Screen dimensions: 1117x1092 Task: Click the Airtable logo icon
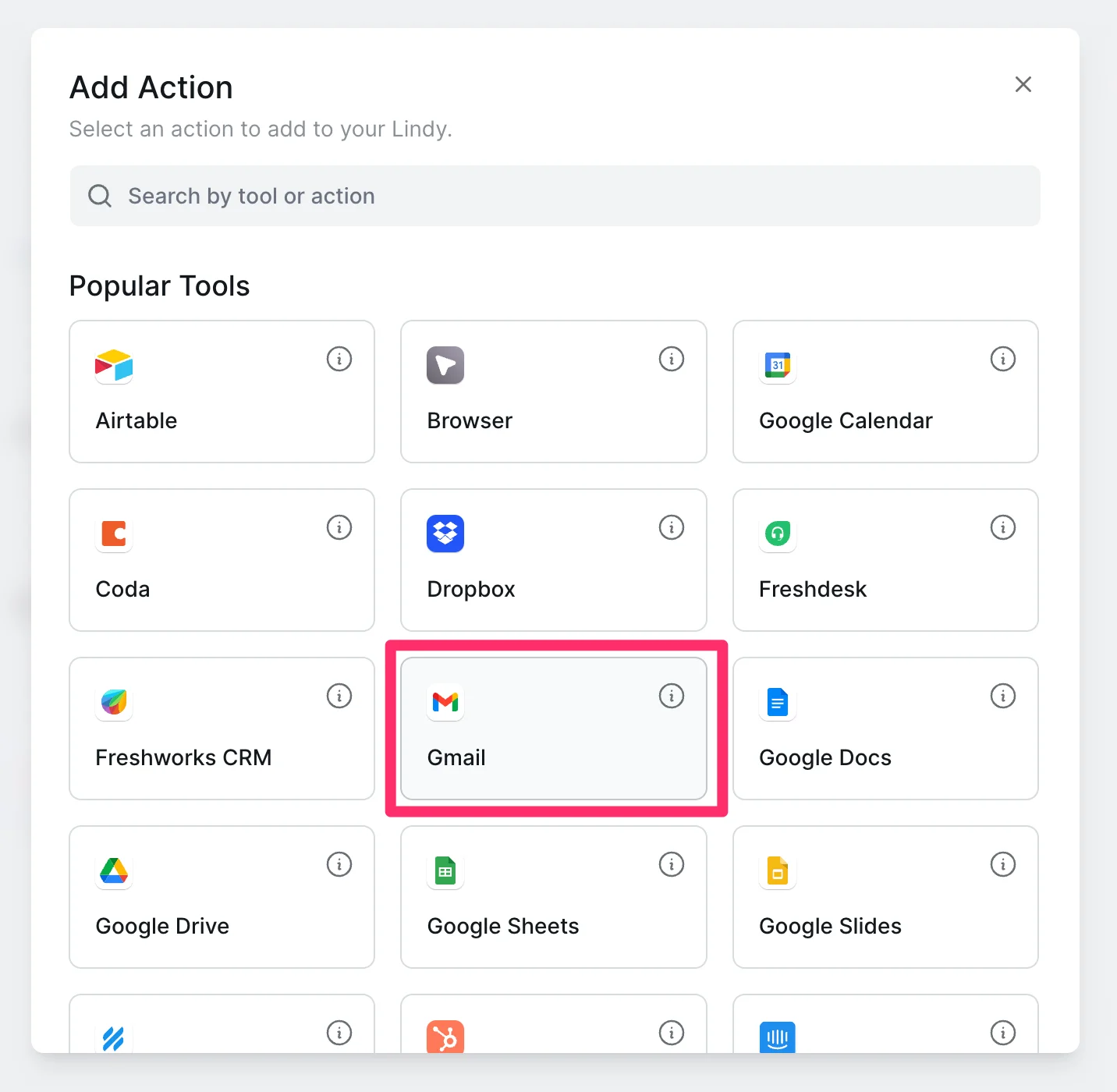click(114, 365)
